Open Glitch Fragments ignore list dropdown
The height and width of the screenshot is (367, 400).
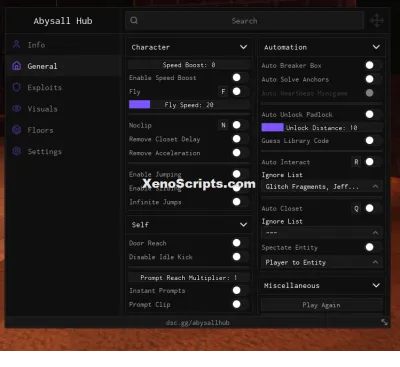[x=322, y=187]
